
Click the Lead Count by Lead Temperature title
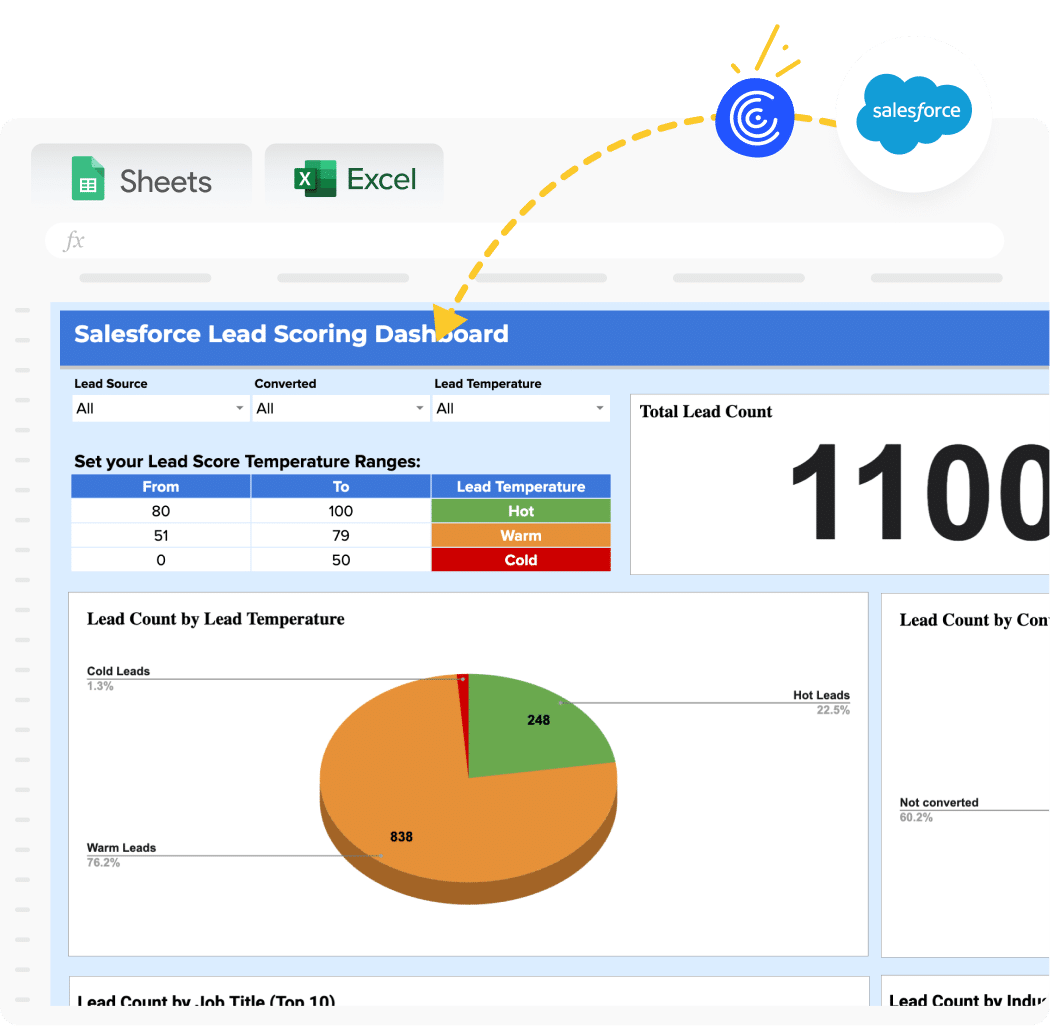pyautogui.click(x=216, y=619)
